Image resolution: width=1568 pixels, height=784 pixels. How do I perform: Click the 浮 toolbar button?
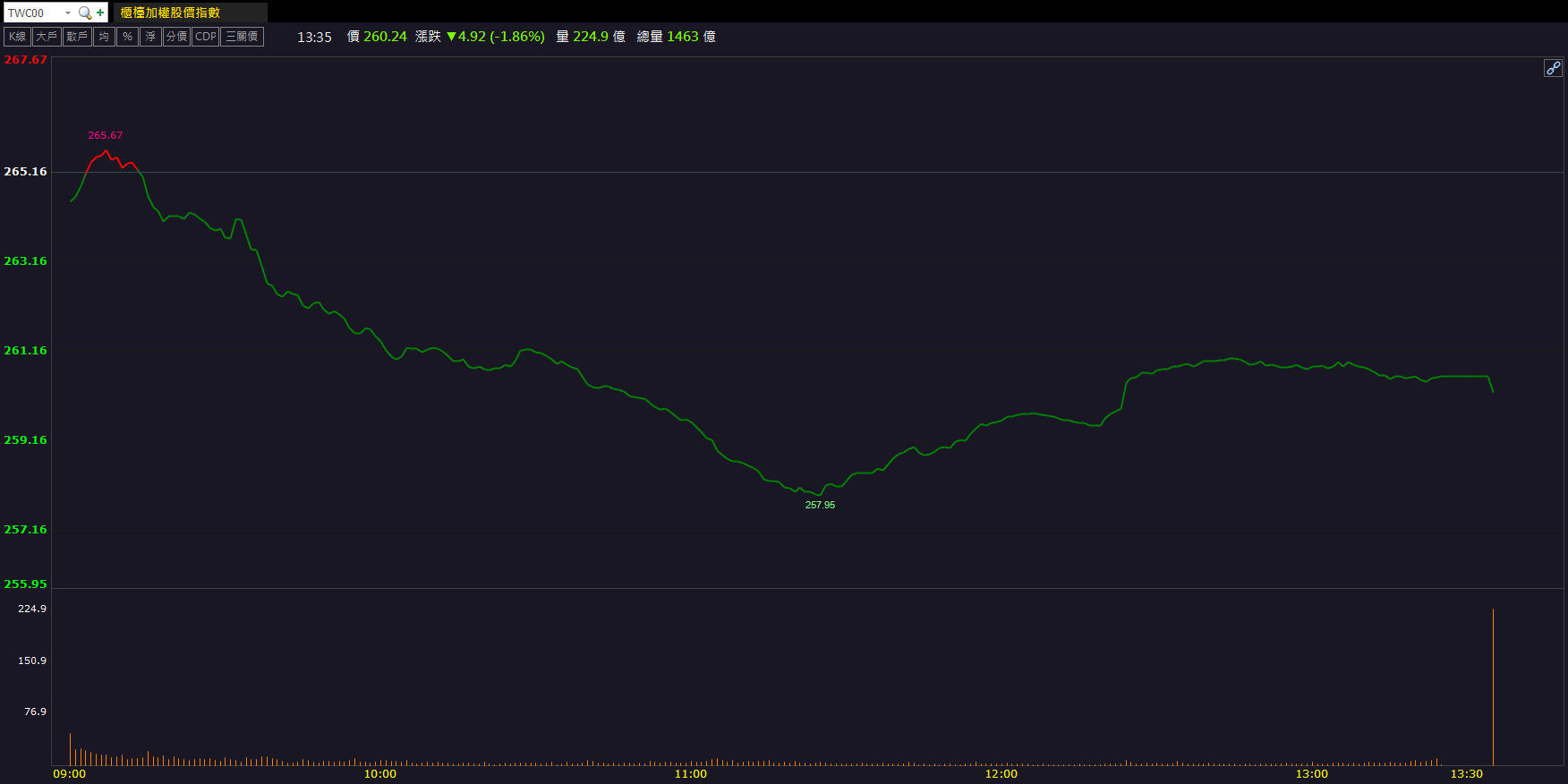point(150,37)
